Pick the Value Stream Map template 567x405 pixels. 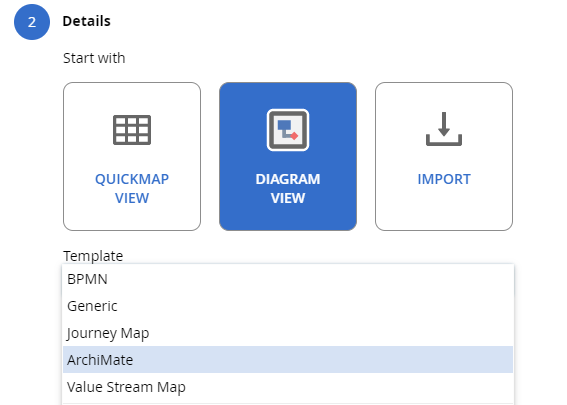click(x=288, y=387)
